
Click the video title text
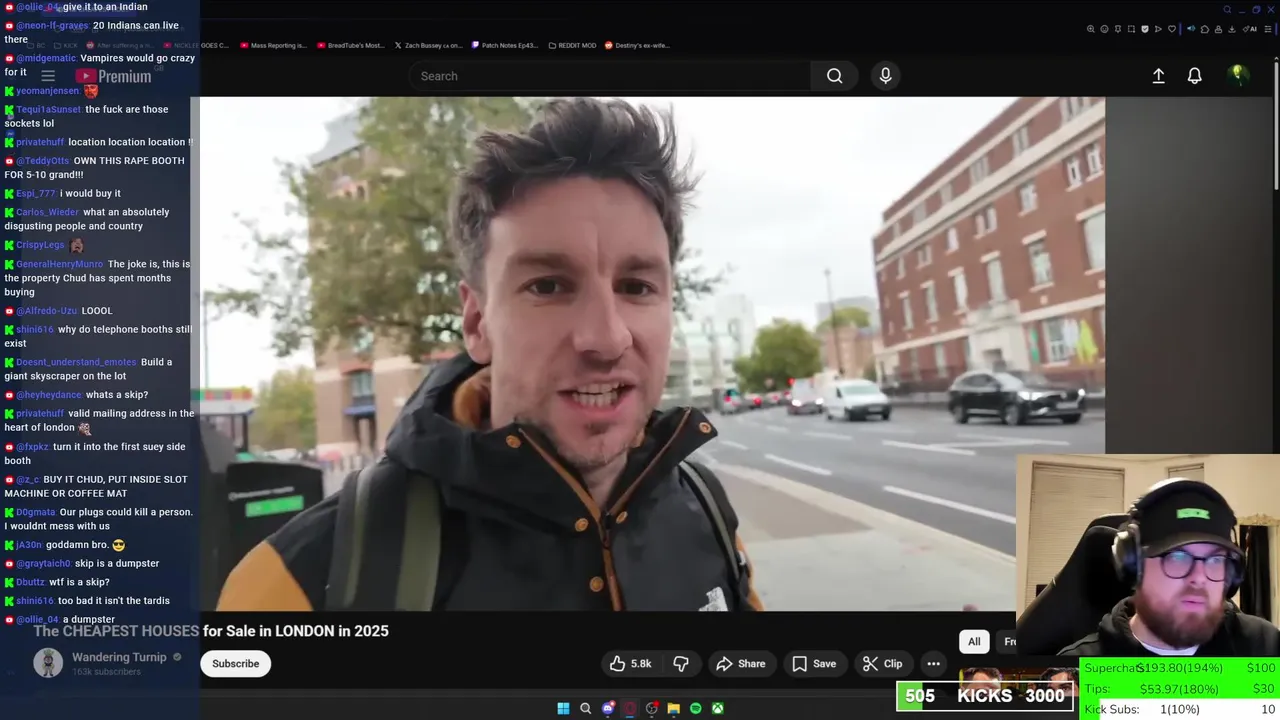211,631
